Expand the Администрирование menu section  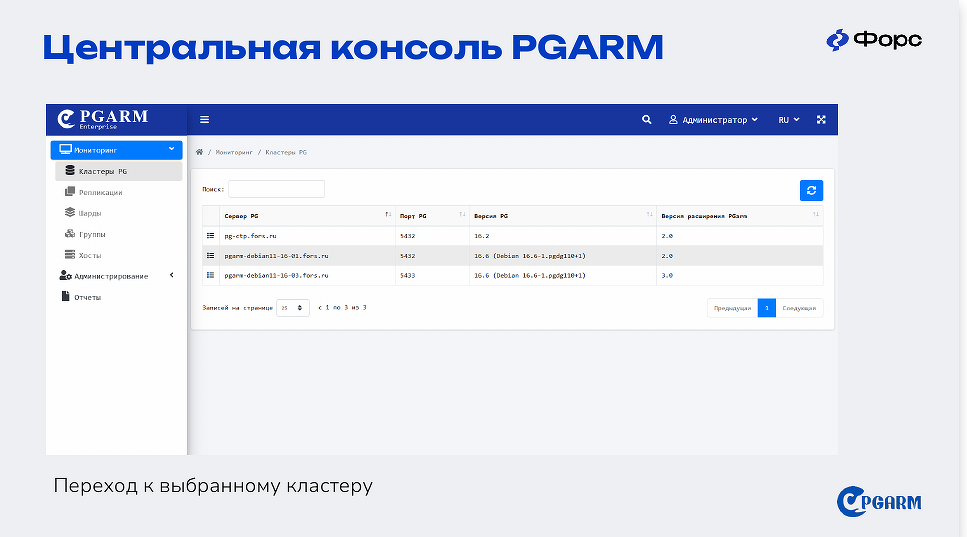[117, 276]
